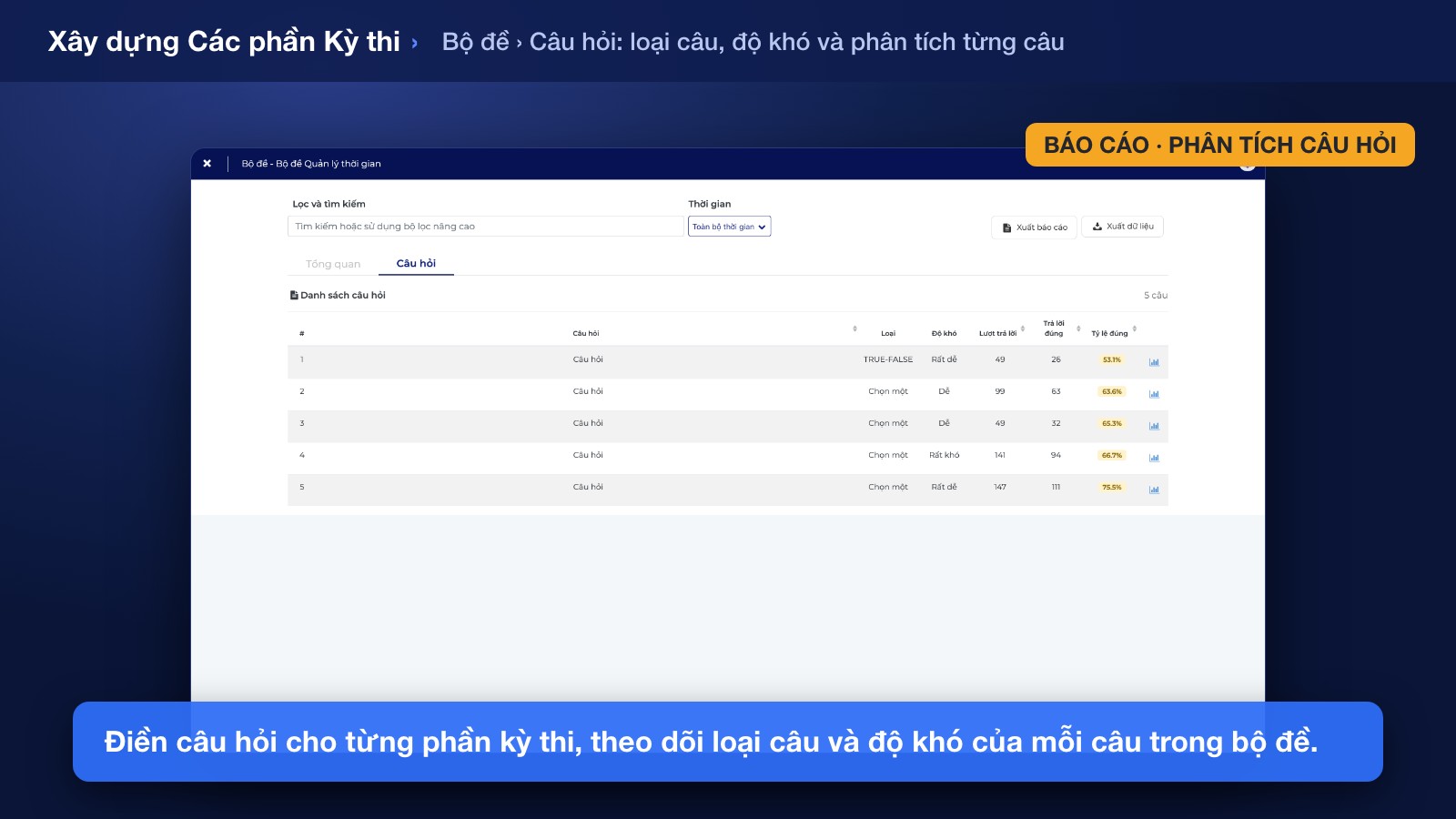The image size is (1456, 819).
Task: Click the Xuất dữ liệu button
Action: [x=1122, y=227]
